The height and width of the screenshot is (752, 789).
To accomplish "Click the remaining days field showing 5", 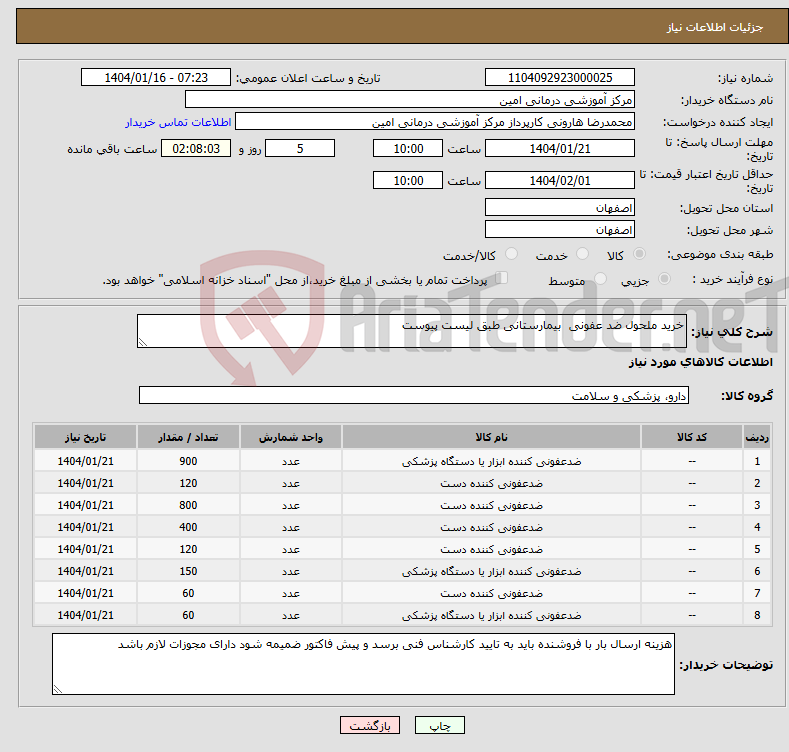I will point(300,148).
